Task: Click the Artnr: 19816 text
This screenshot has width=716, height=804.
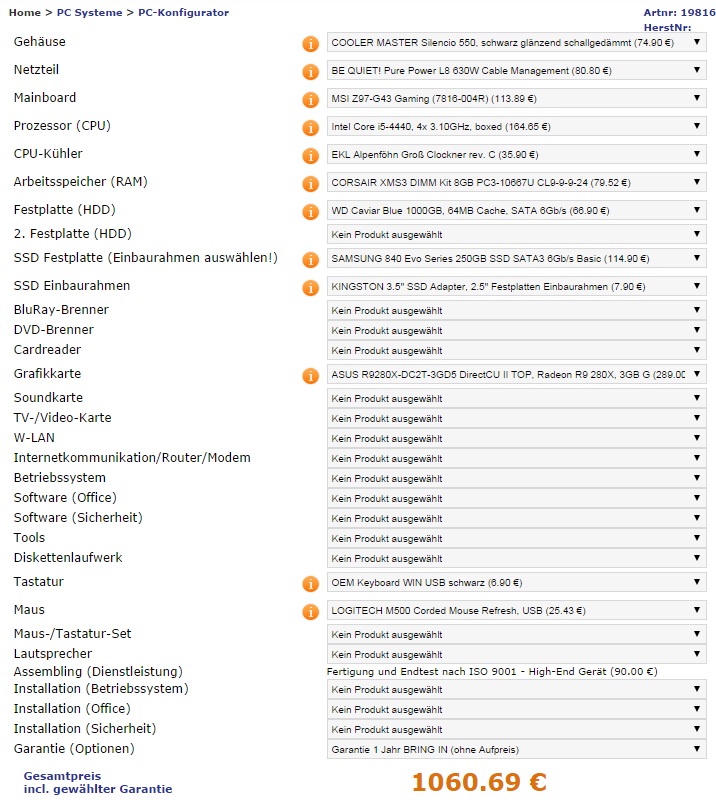Action: [x=680, y=12]
